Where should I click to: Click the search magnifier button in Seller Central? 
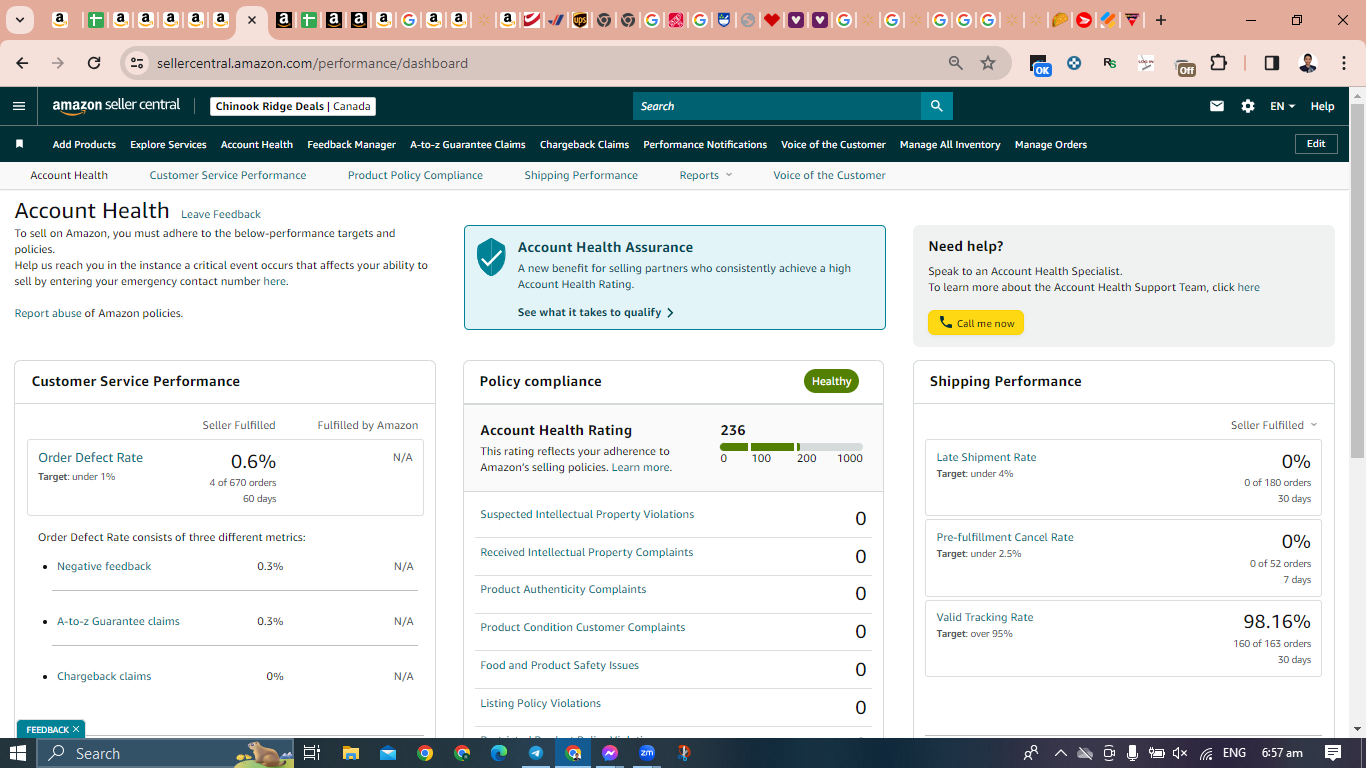point(936,106)
